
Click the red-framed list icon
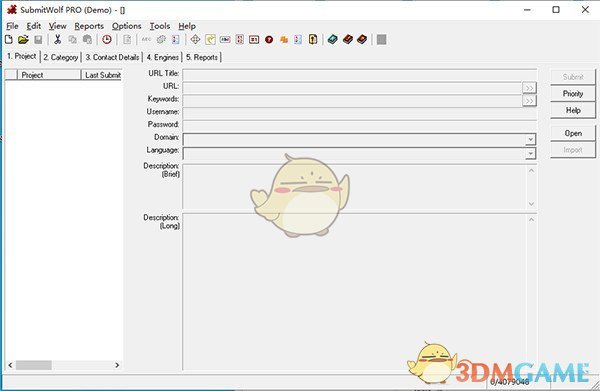coord(240,39)
